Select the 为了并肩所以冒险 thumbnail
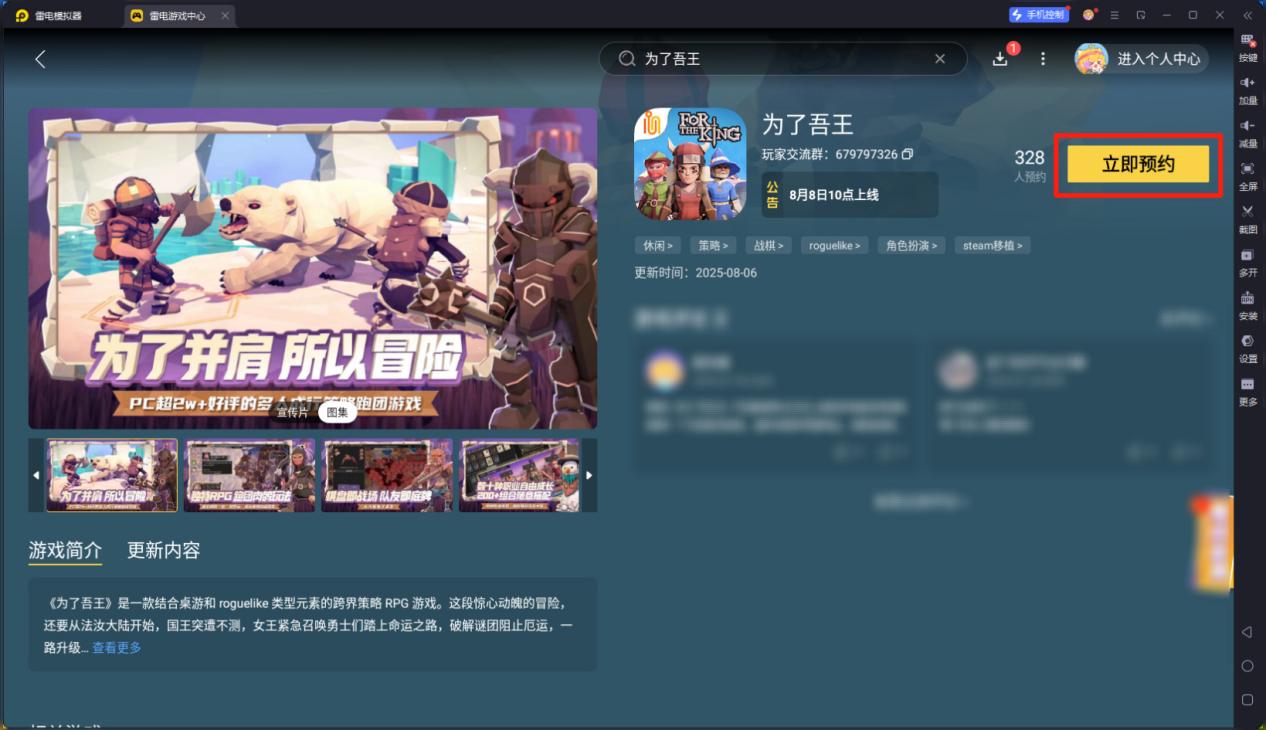Screen dimensions: 1266x730 pos(112,475)
